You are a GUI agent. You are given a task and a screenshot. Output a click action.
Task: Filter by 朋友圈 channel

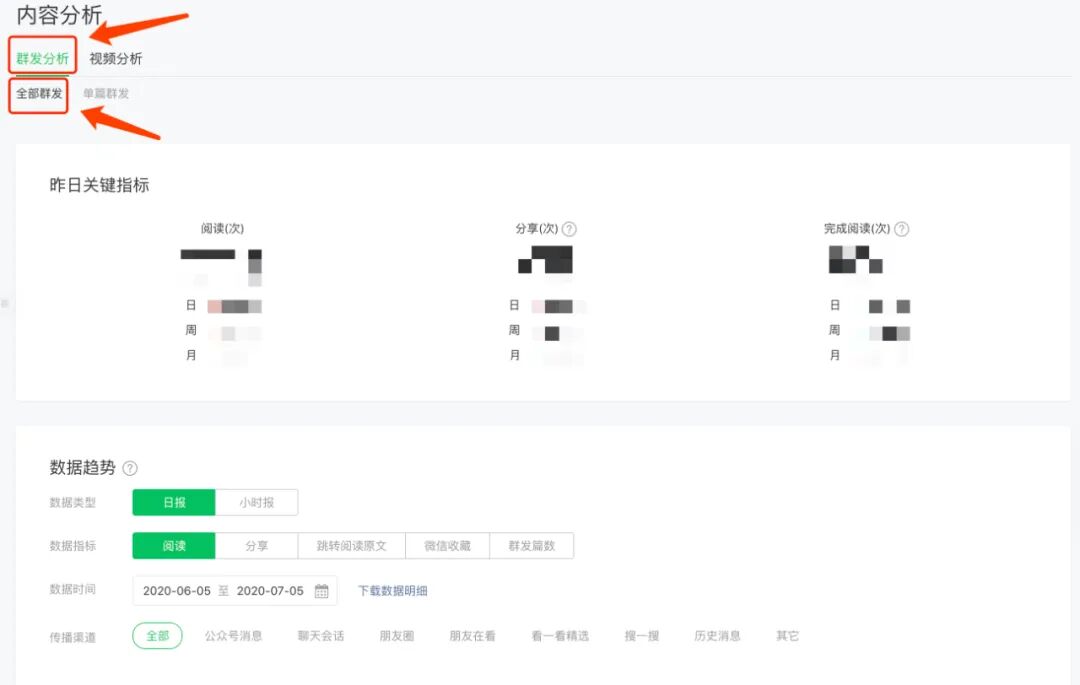397,636
